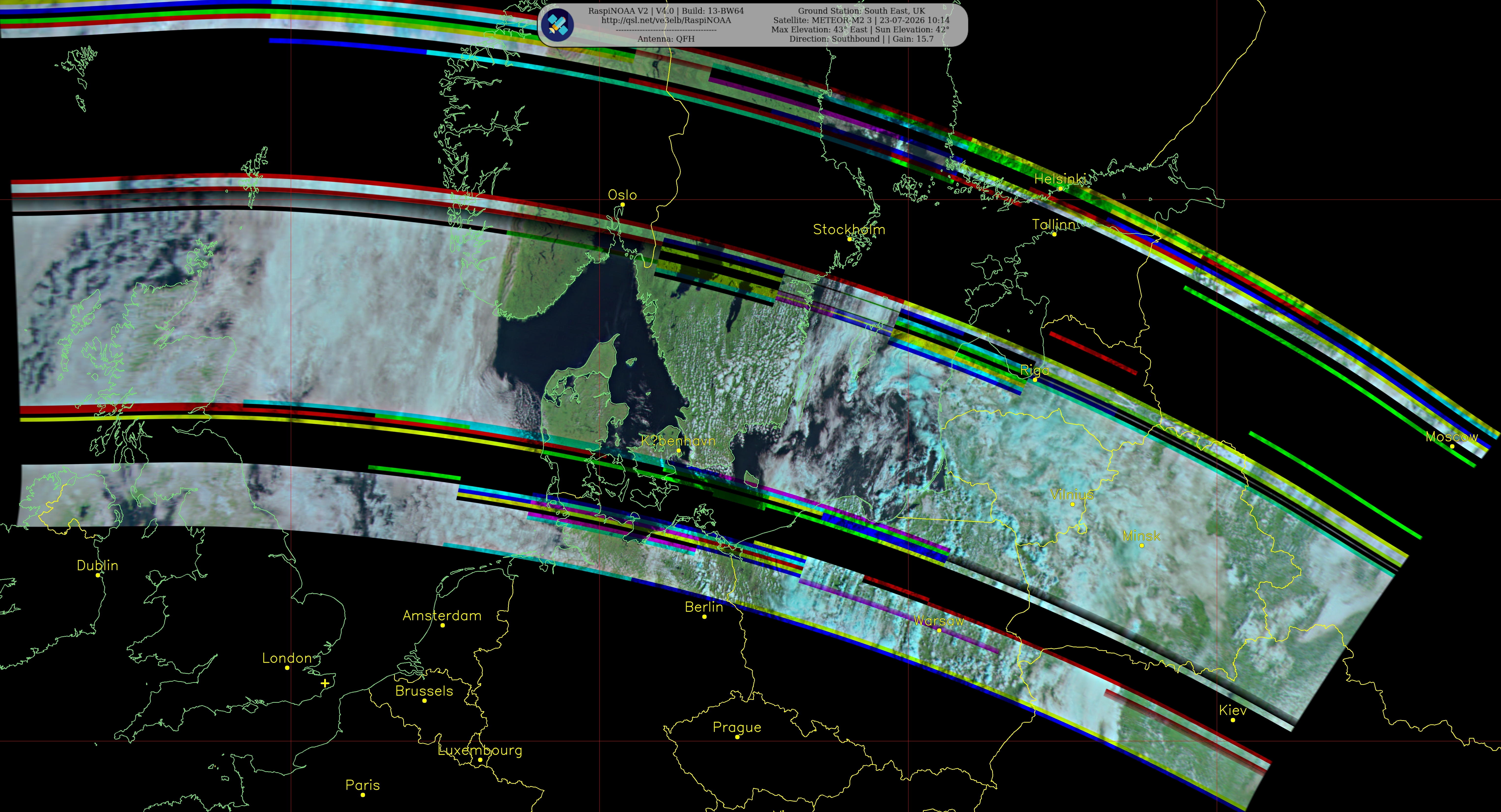Click the "Direction: Southbound" line
This screenshot has height=812, width=1501.
[x=861, y=39]
